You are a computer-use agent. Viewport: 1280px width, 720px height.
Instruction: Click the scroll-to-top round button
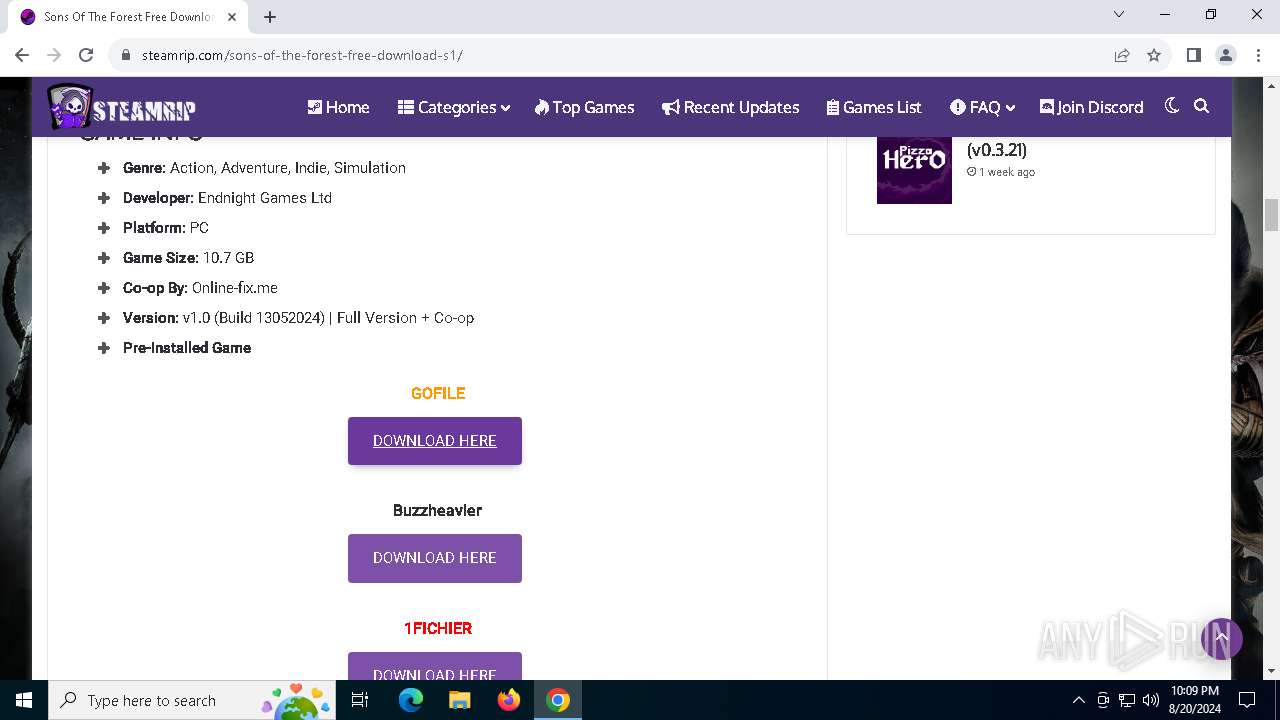(1221, 638)
